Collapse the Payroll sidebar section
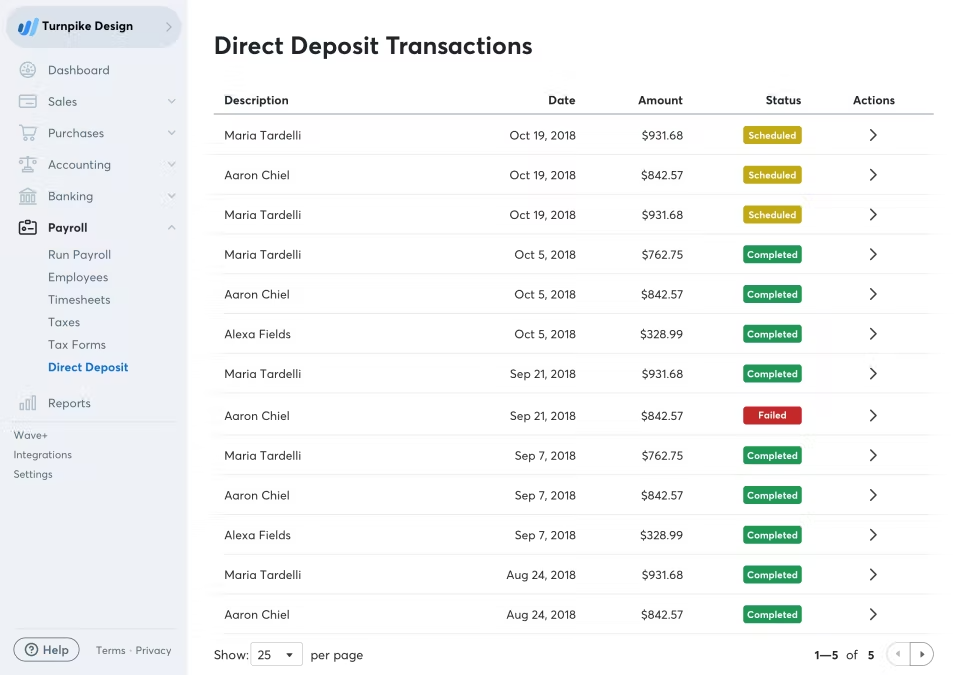 [x=170, y=227]
